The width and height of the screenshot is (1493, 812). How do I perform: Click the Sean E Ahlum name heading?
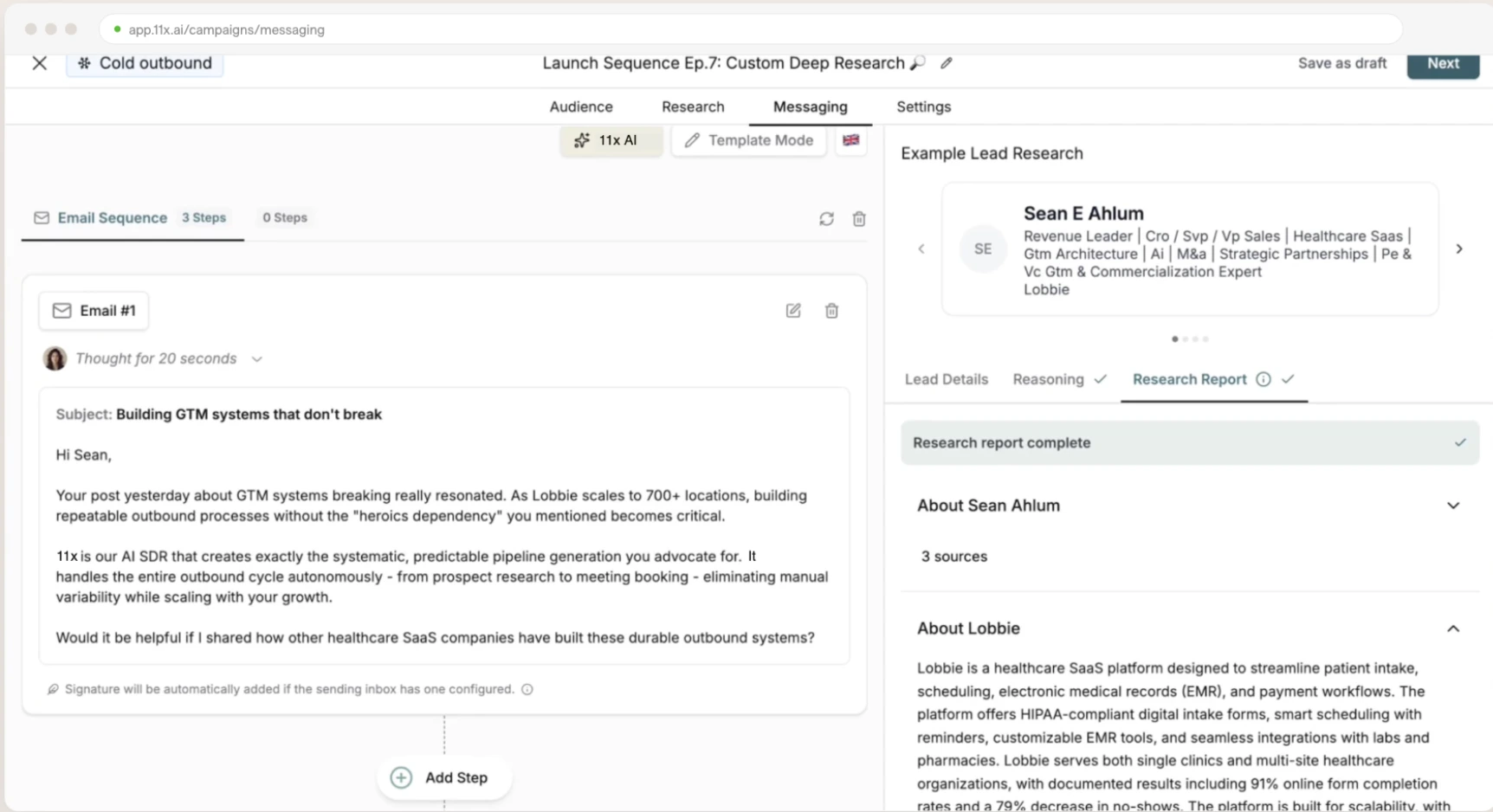pos(1083,213)
